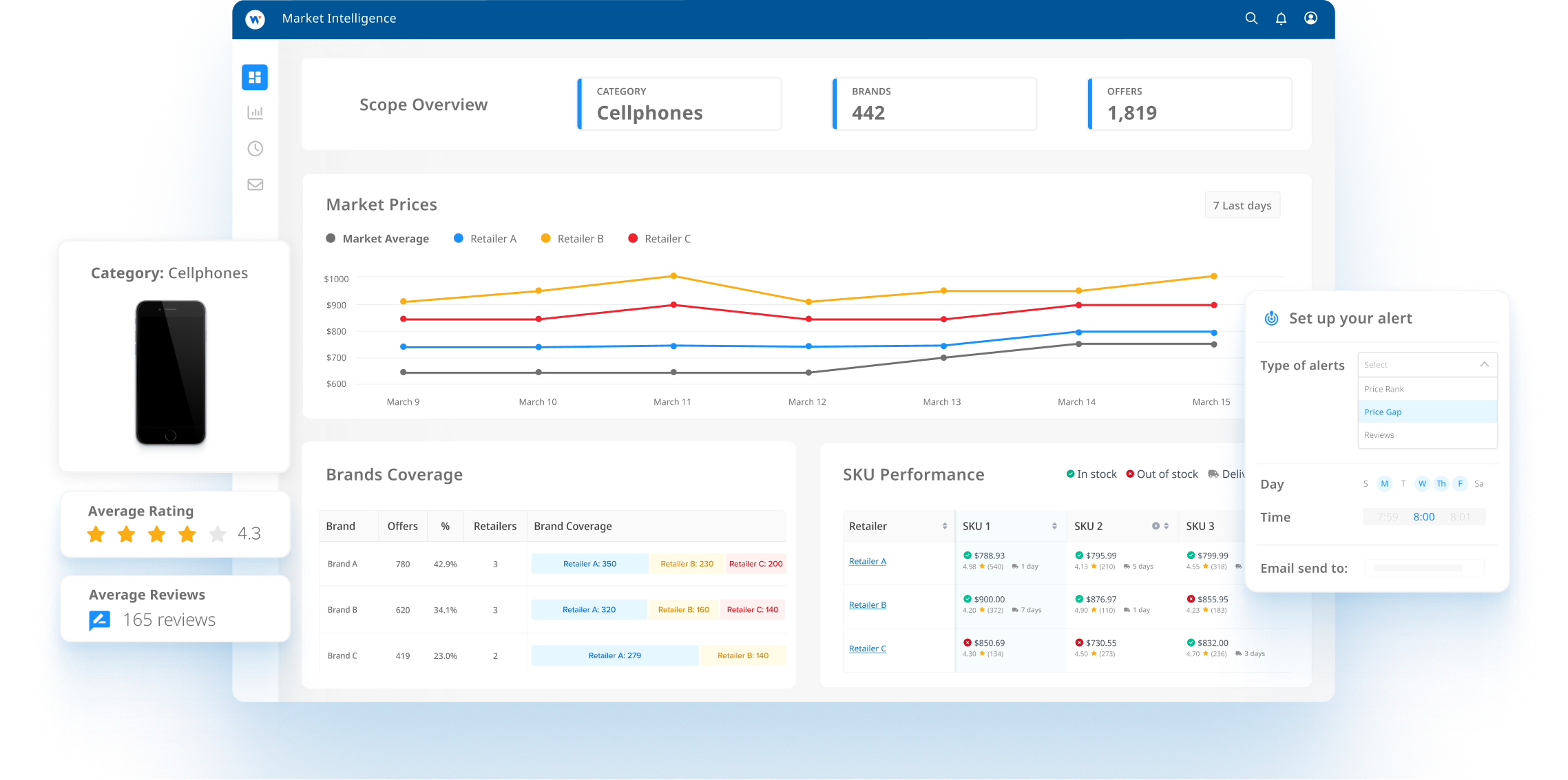Sort by the SKU 1 column arrows
This screenshot has width=1568, height=780.
coord(1054,526)
